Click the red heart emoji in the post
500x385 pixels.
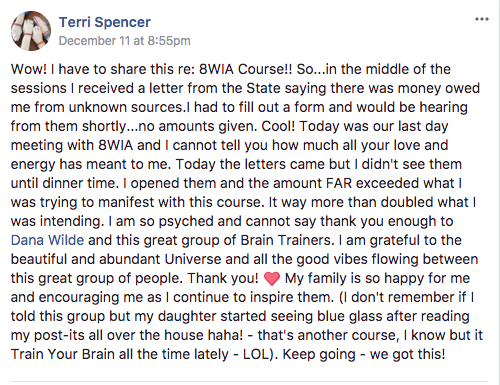click(x=272, y=279)
